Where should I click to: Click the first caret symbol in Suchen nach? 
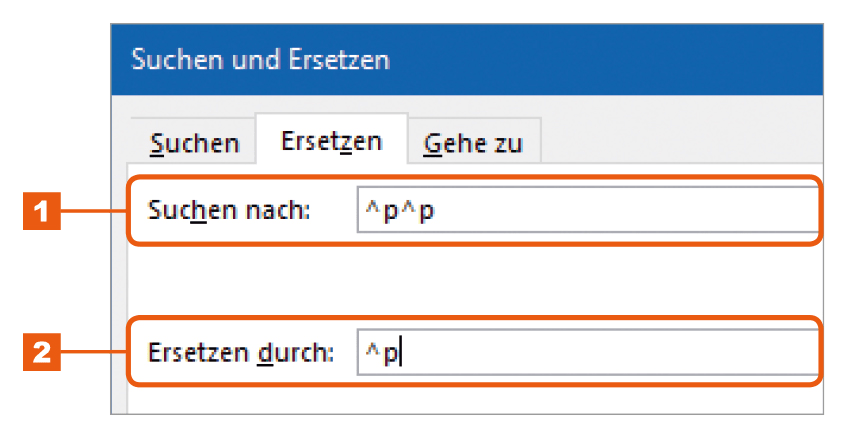coord(372,208)
